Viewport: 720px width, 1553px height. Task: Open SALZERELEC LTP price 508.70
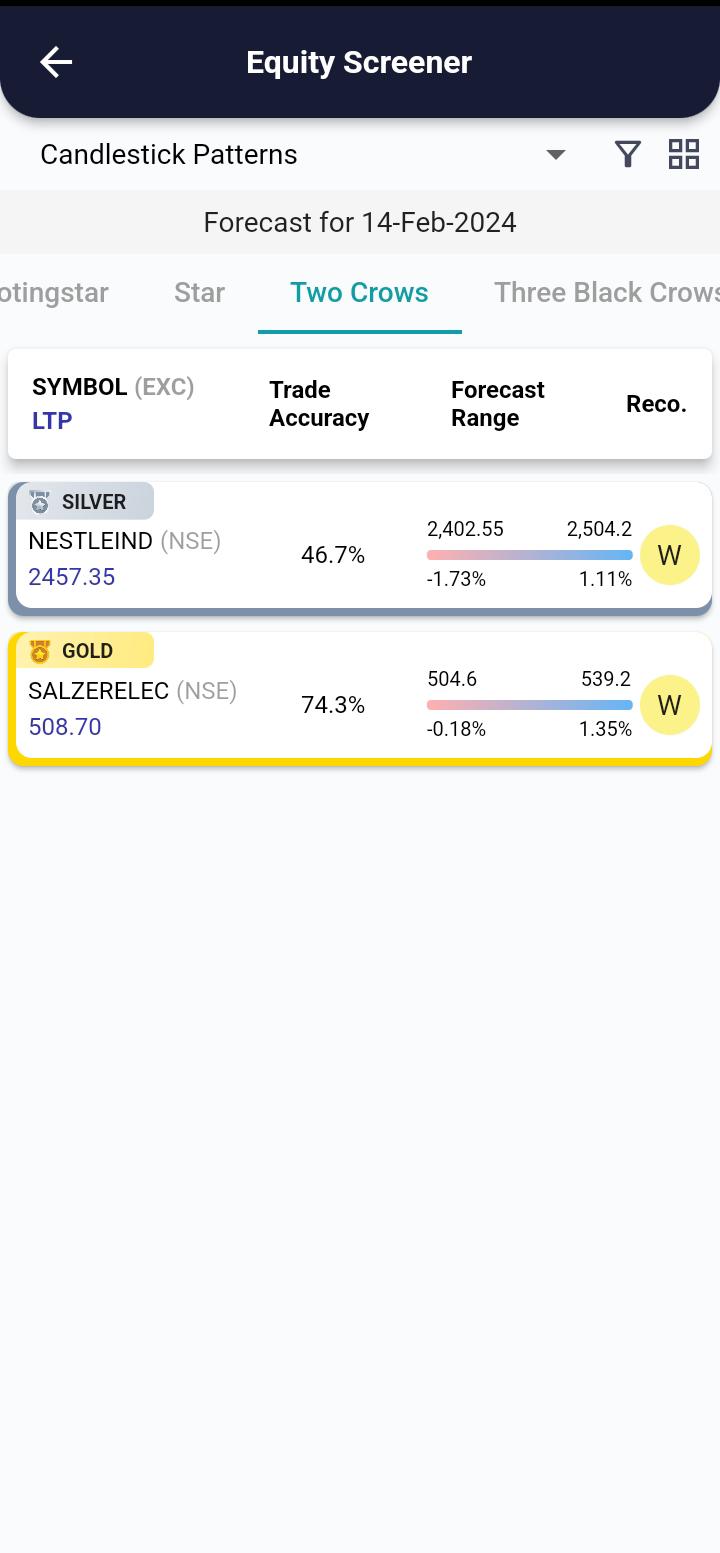[65, 727]
